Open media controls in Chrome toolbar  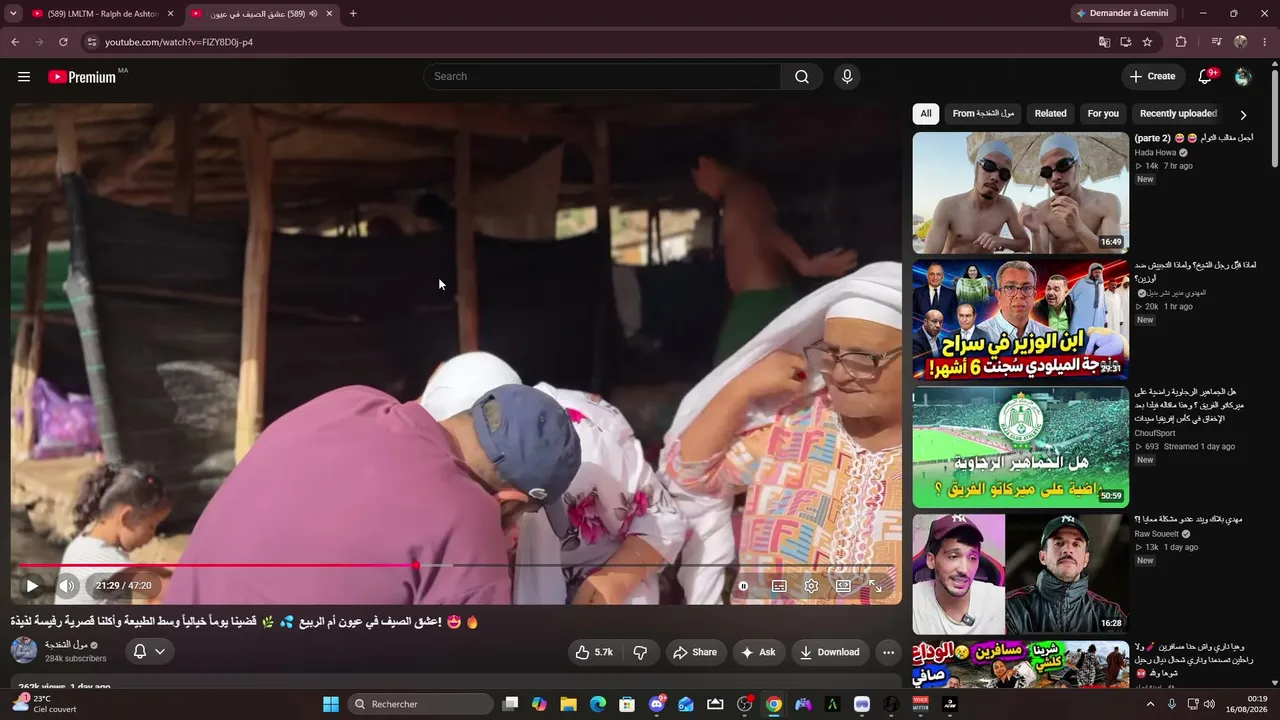click(1216, 42)
